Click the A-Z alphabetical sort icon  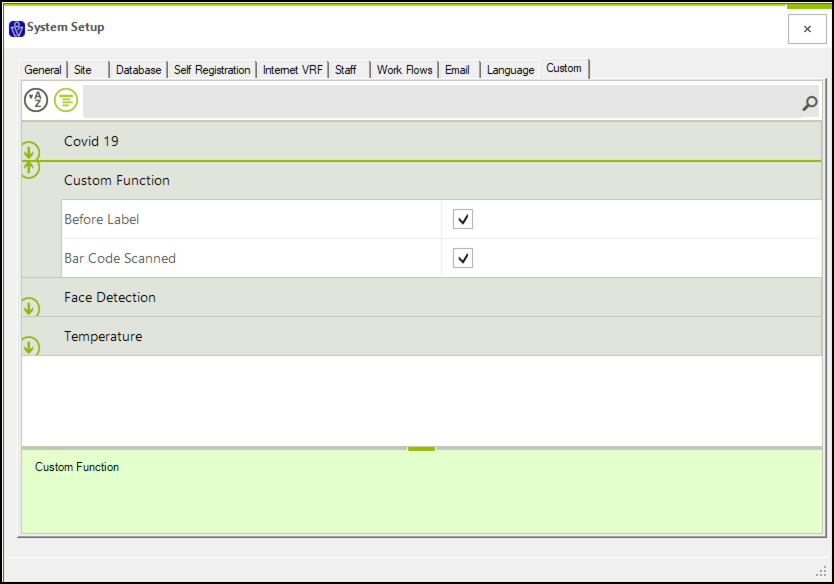click(x=36, y=100)
